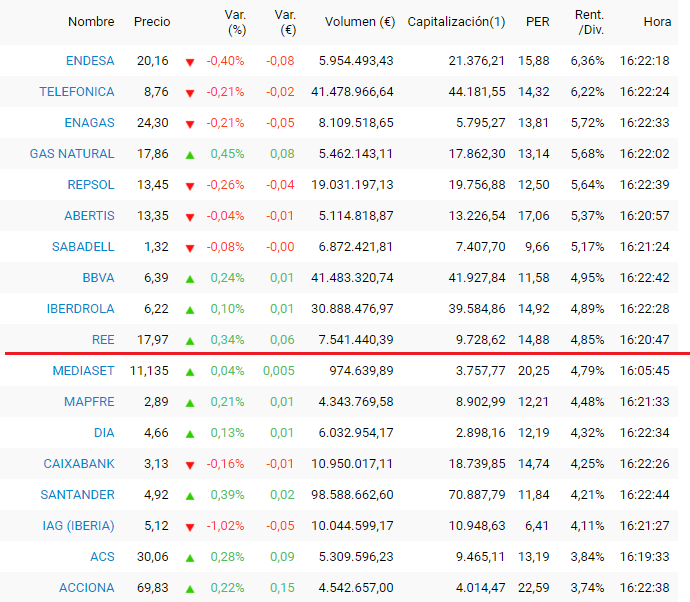The width and height of the screenshot is (690, 602).
Task: Click the red down arrow in IAG (IBERIA) row
Action: coord(190,527)
